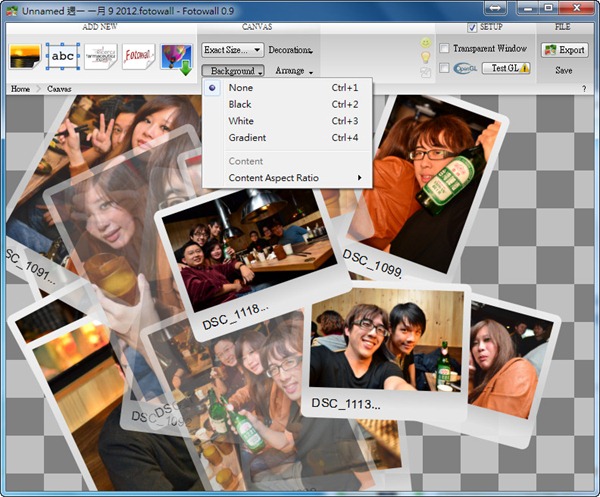Click the word cloud icon
This screenshot has height=497, width=600.
(x=100, y=57)
